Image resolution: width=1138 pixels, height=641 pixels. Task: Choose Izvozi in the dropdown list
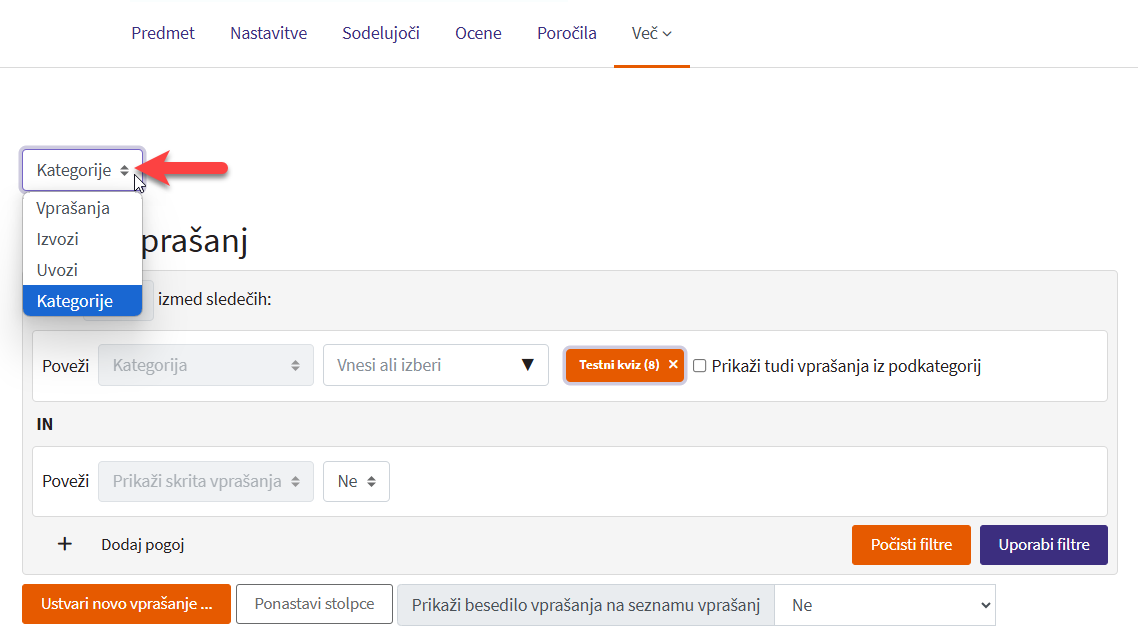(58, 240)
